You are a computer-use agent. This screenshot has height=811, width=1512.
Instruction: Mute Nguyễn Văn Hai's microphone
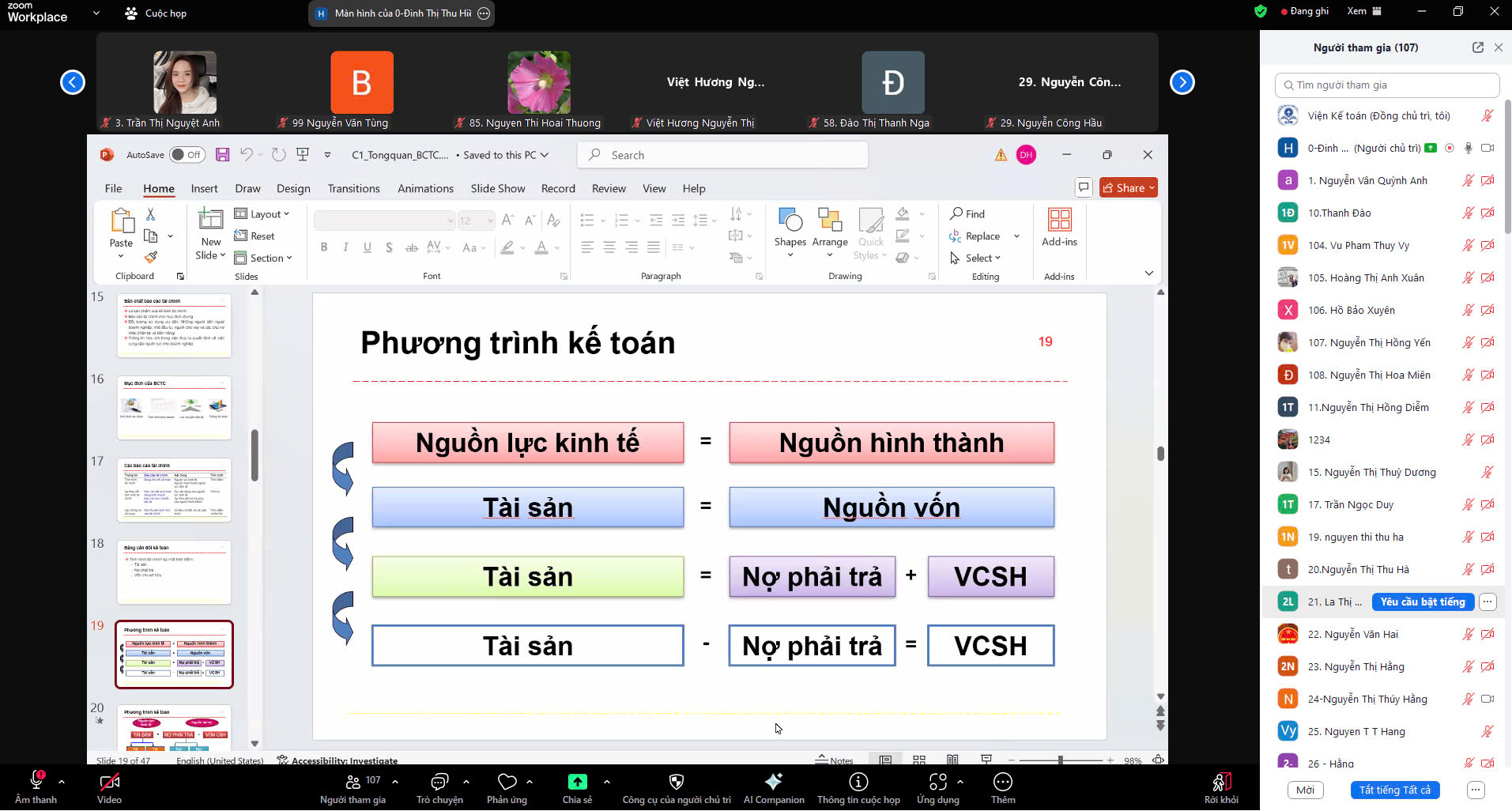tap(1468, 634)
